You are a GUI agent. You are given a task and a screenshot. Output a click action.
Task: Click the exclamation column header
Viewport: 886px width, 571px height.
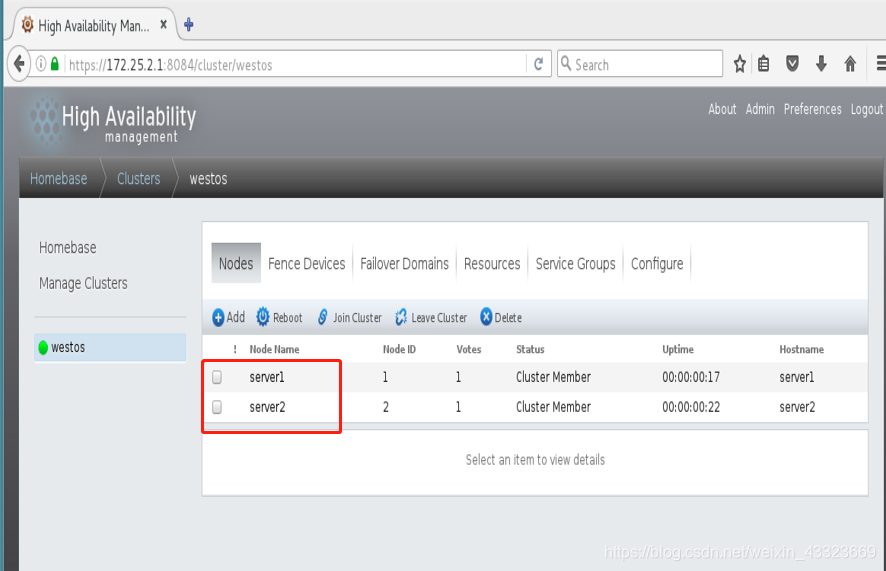pos(235,349)
